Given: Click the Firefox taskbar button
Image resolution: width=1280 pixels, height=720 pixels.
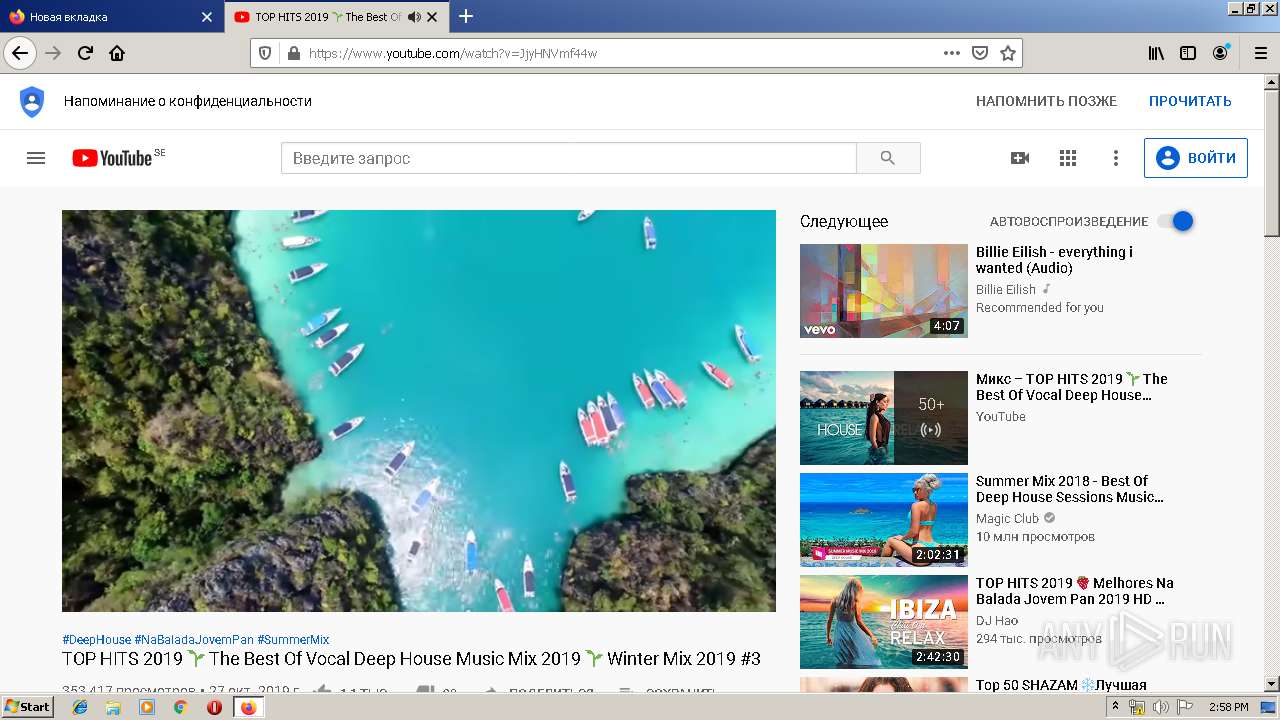Looking at the screenshot, I should (x=248, y=707).
